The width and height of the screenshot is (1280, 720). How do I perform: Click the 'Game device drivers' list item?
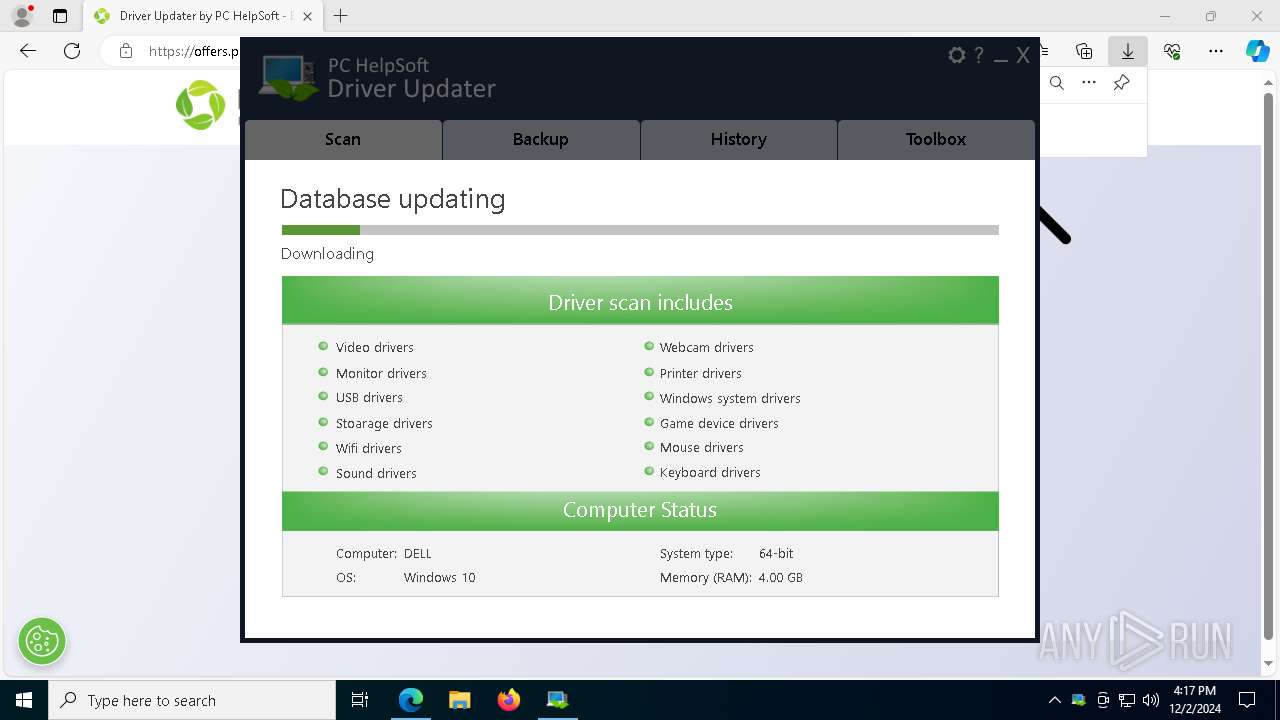tap(719, 423)
